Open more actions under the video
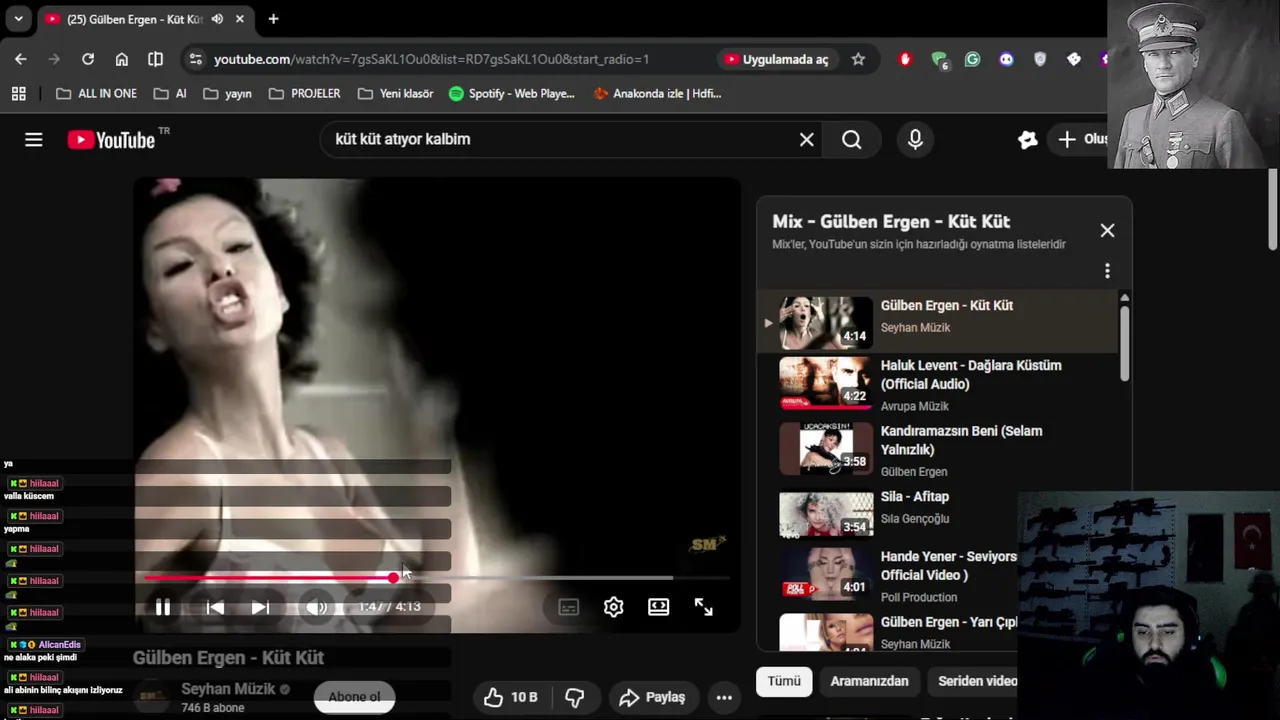The height and width of the screenshot is (720, 1280). pos(724,697)
